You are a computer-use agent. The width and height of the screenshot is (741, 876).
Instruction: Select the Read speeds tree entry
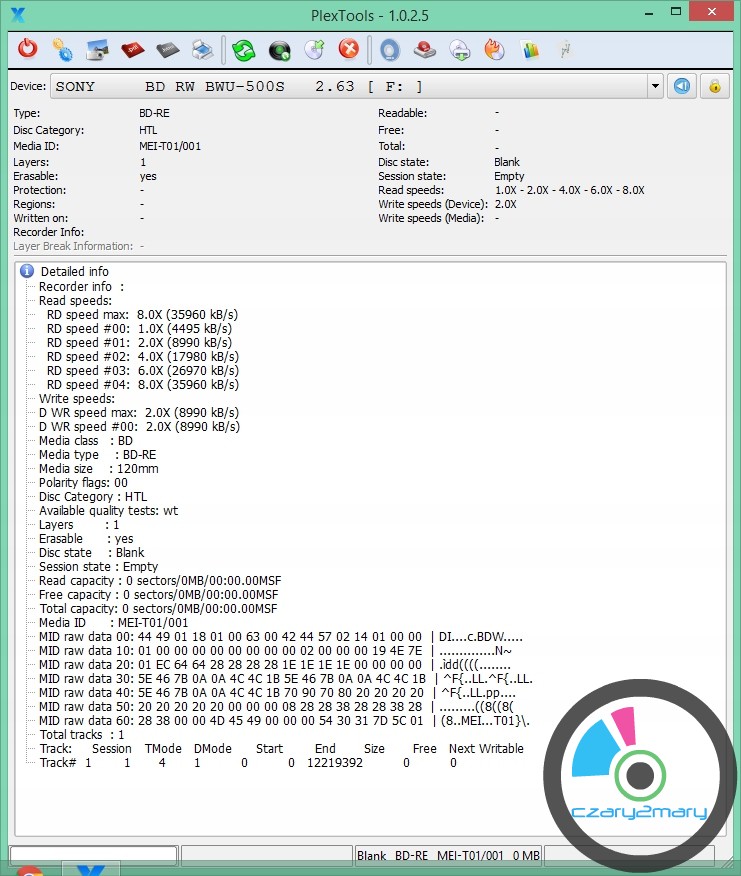point(75,300)
